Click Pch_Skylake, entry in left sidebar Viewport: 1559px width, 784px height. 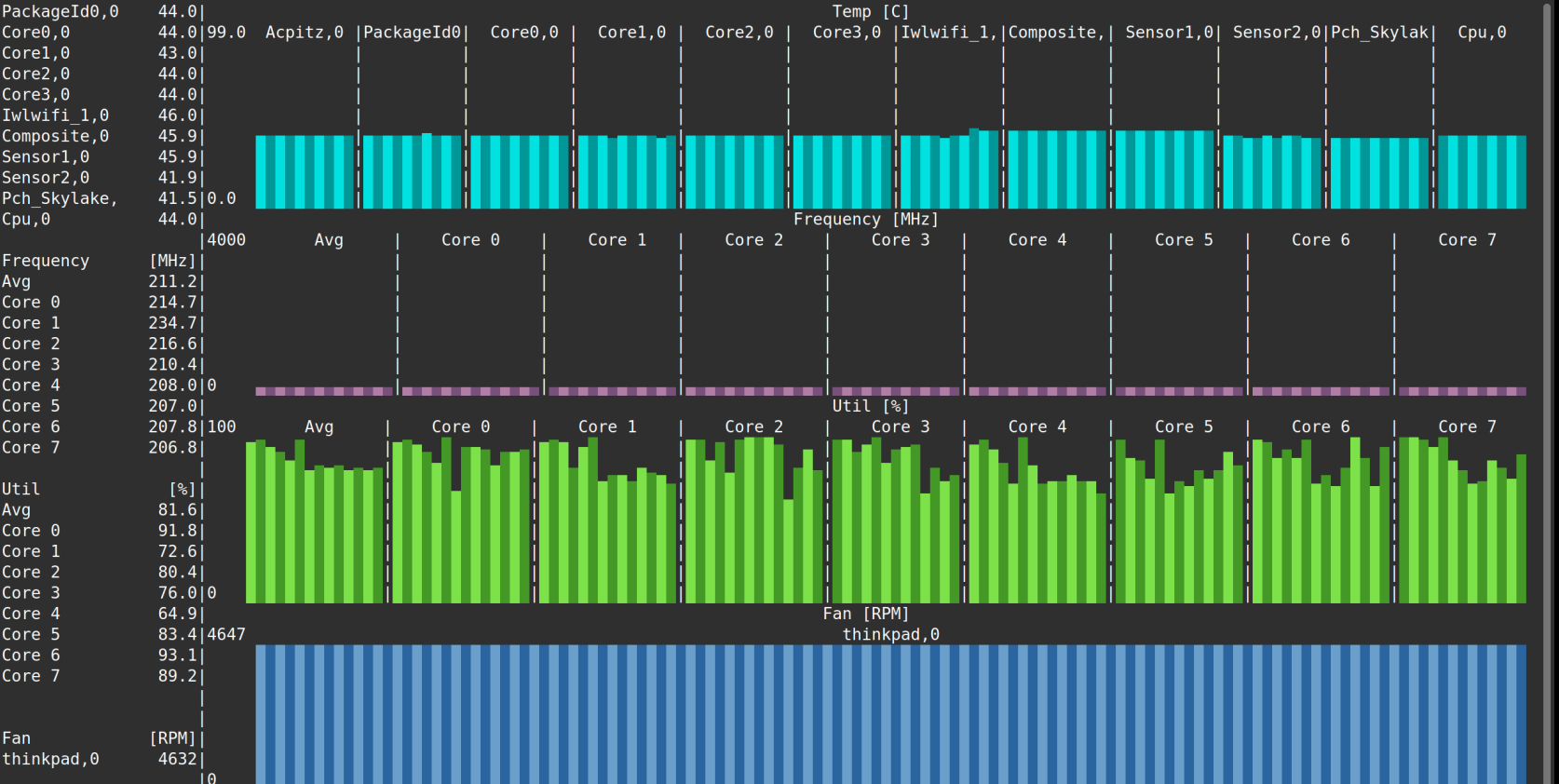tap(60, 198)
